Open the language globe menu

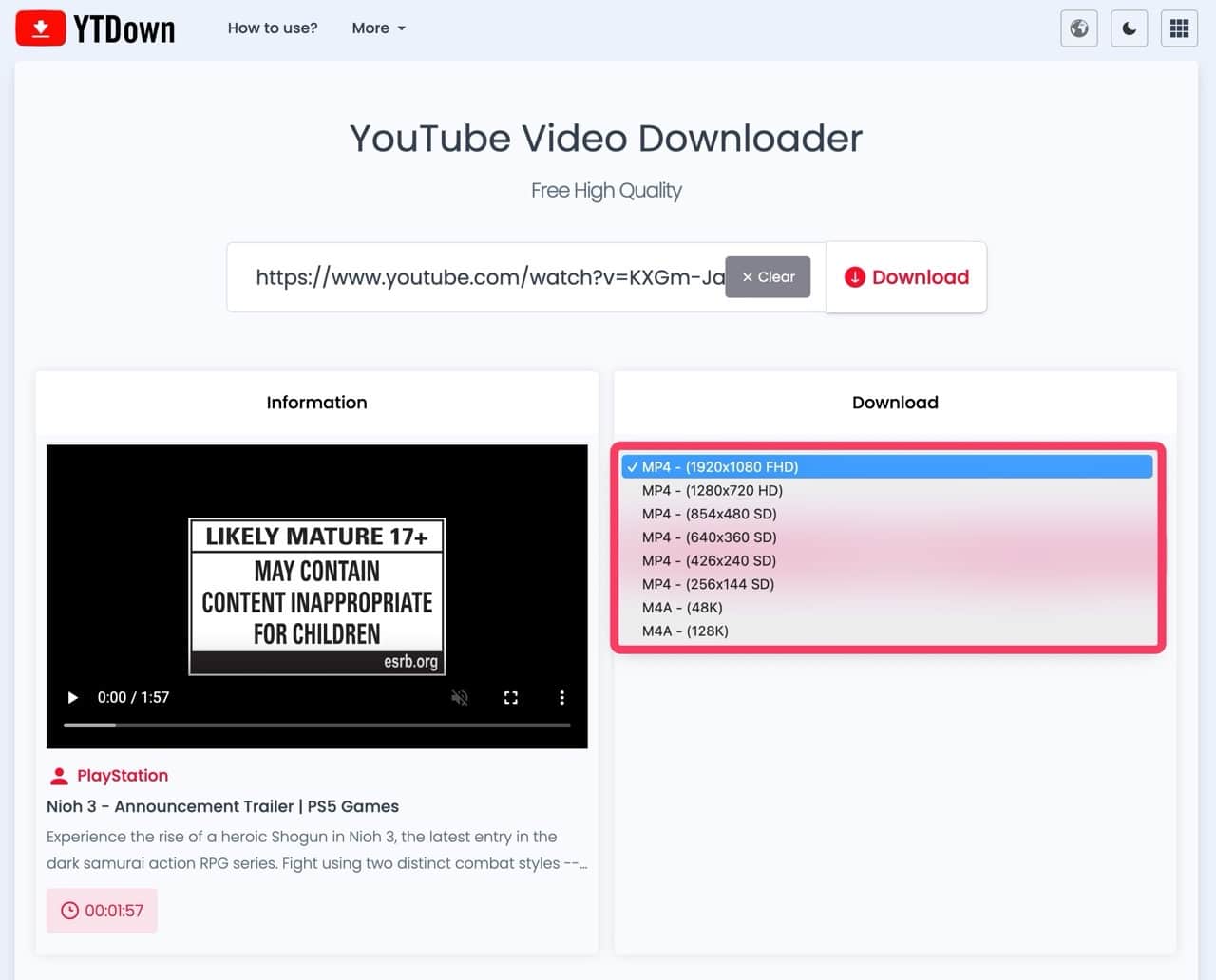click(x=1079, y=28)
